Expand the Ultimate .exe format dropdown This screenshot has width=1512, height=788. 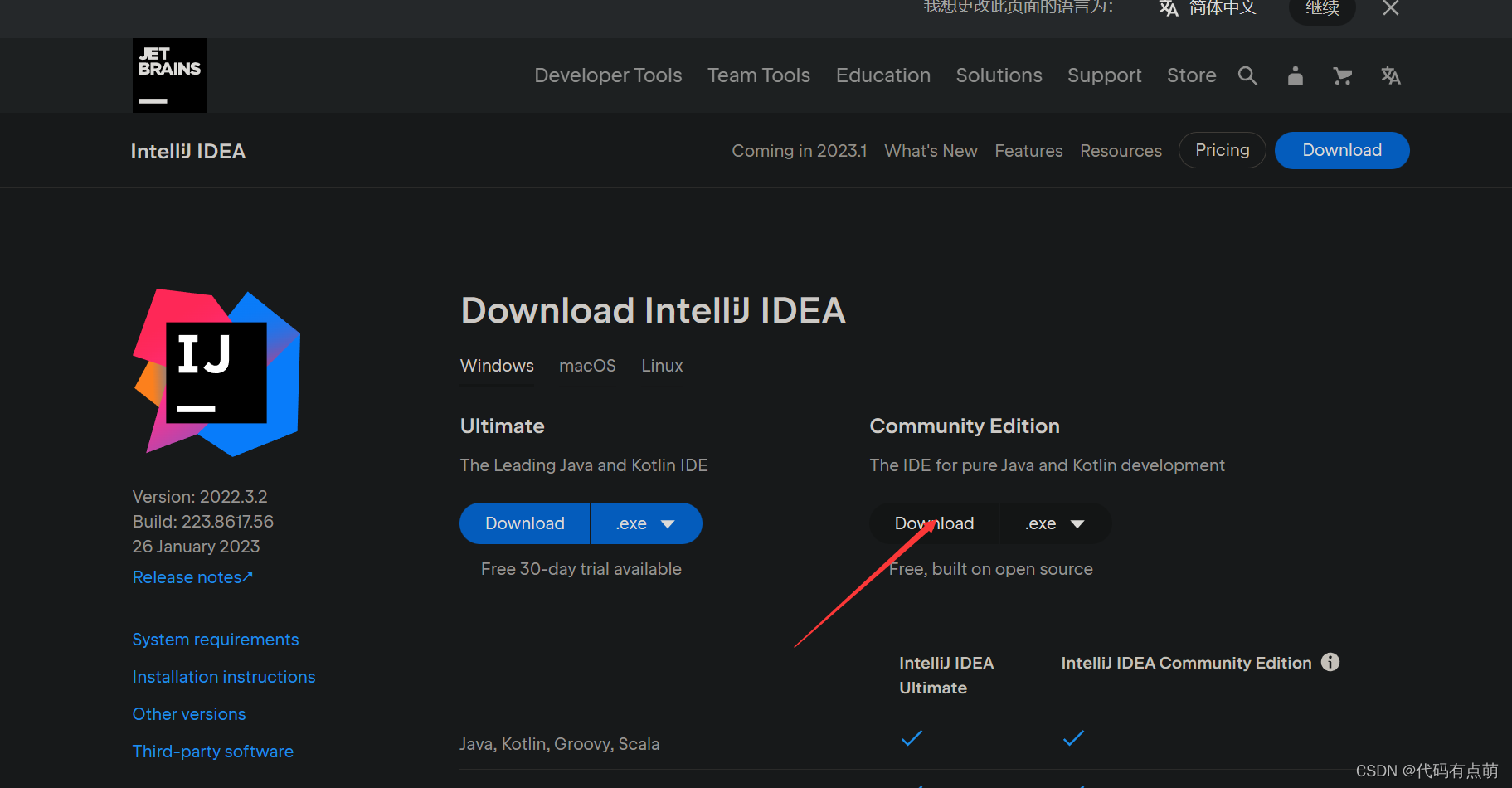(x=646, y=523)
